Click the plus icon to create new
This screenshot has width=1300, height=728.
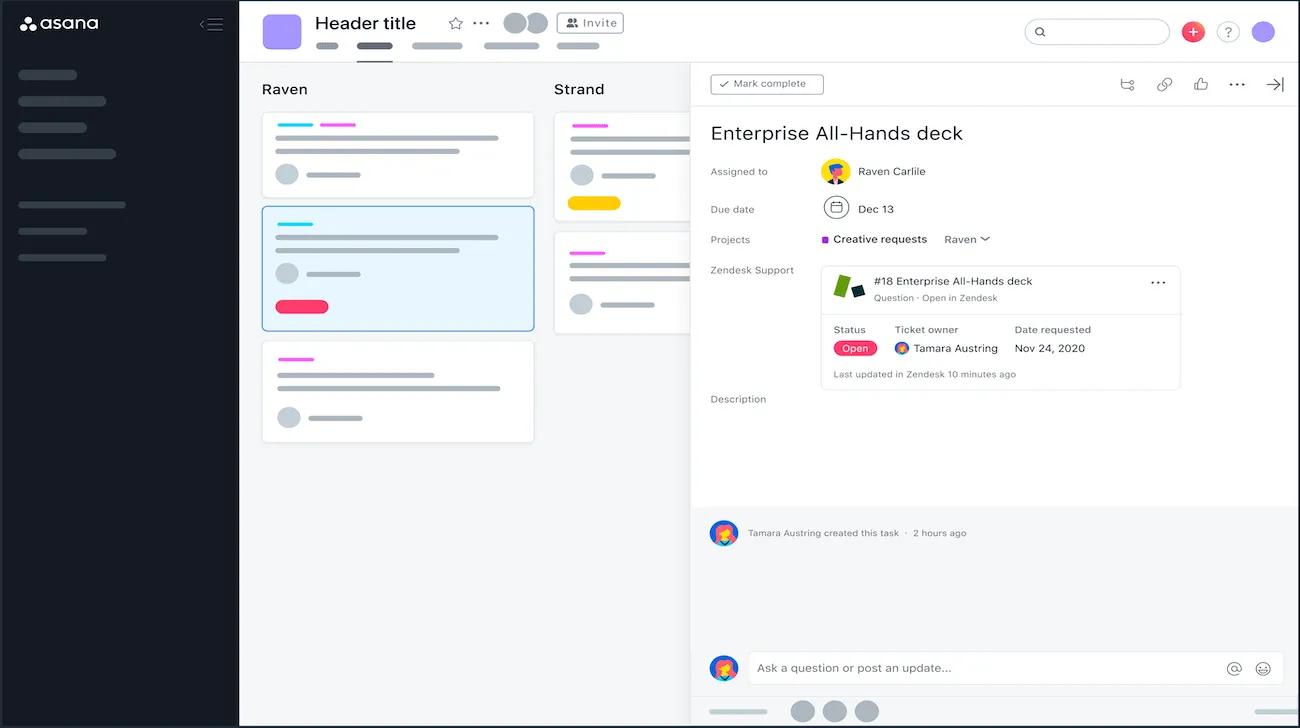pos(1192,31)
